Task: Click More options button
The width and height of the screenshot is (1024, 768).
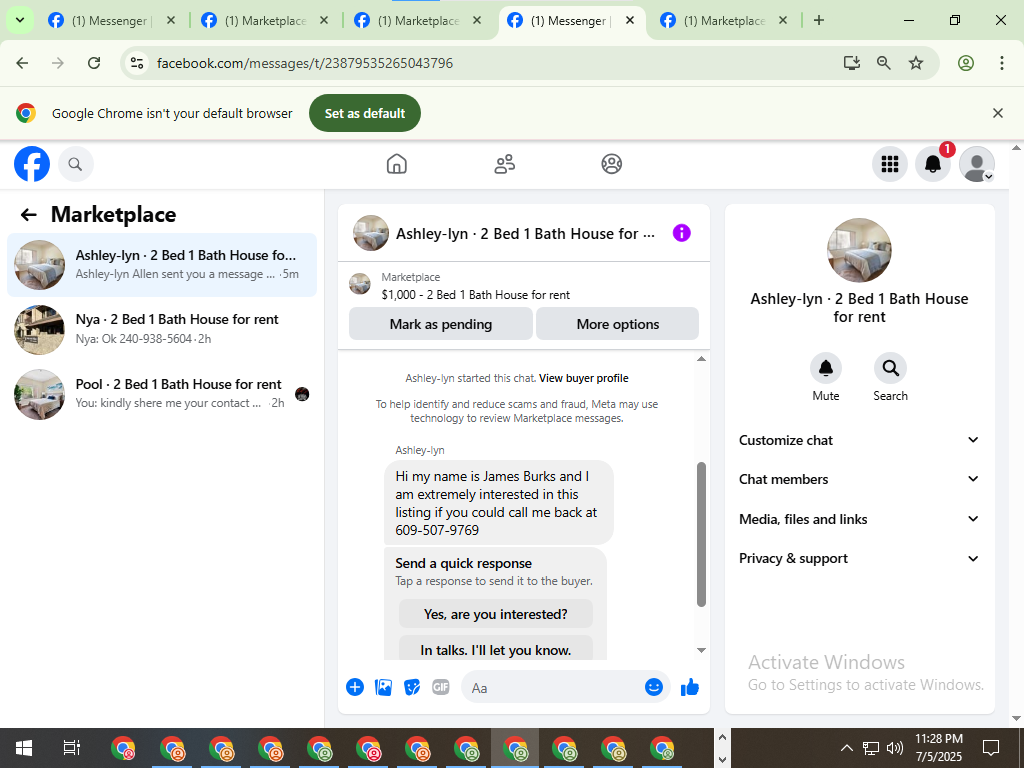Action: [x=618, y=324]
